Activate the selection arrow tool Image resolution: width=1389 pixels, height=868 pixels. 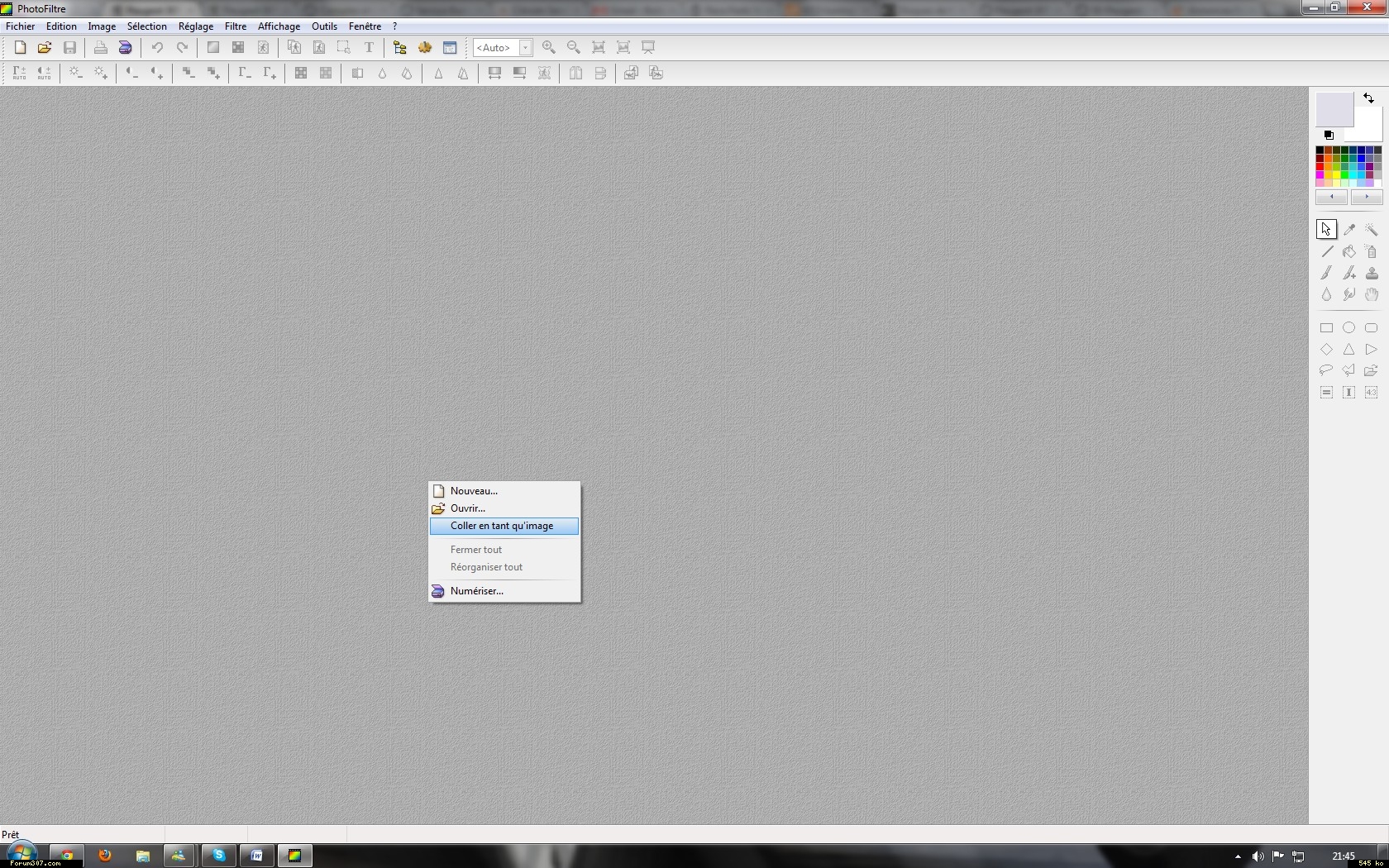[1327, 229]
